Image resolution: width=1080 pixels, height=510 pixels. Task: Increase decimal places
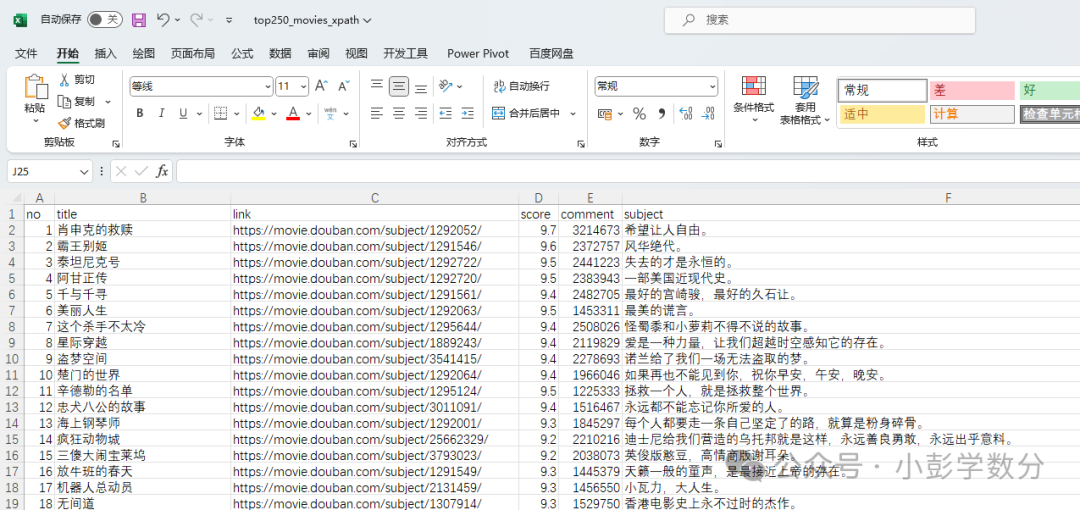(685, 114)
